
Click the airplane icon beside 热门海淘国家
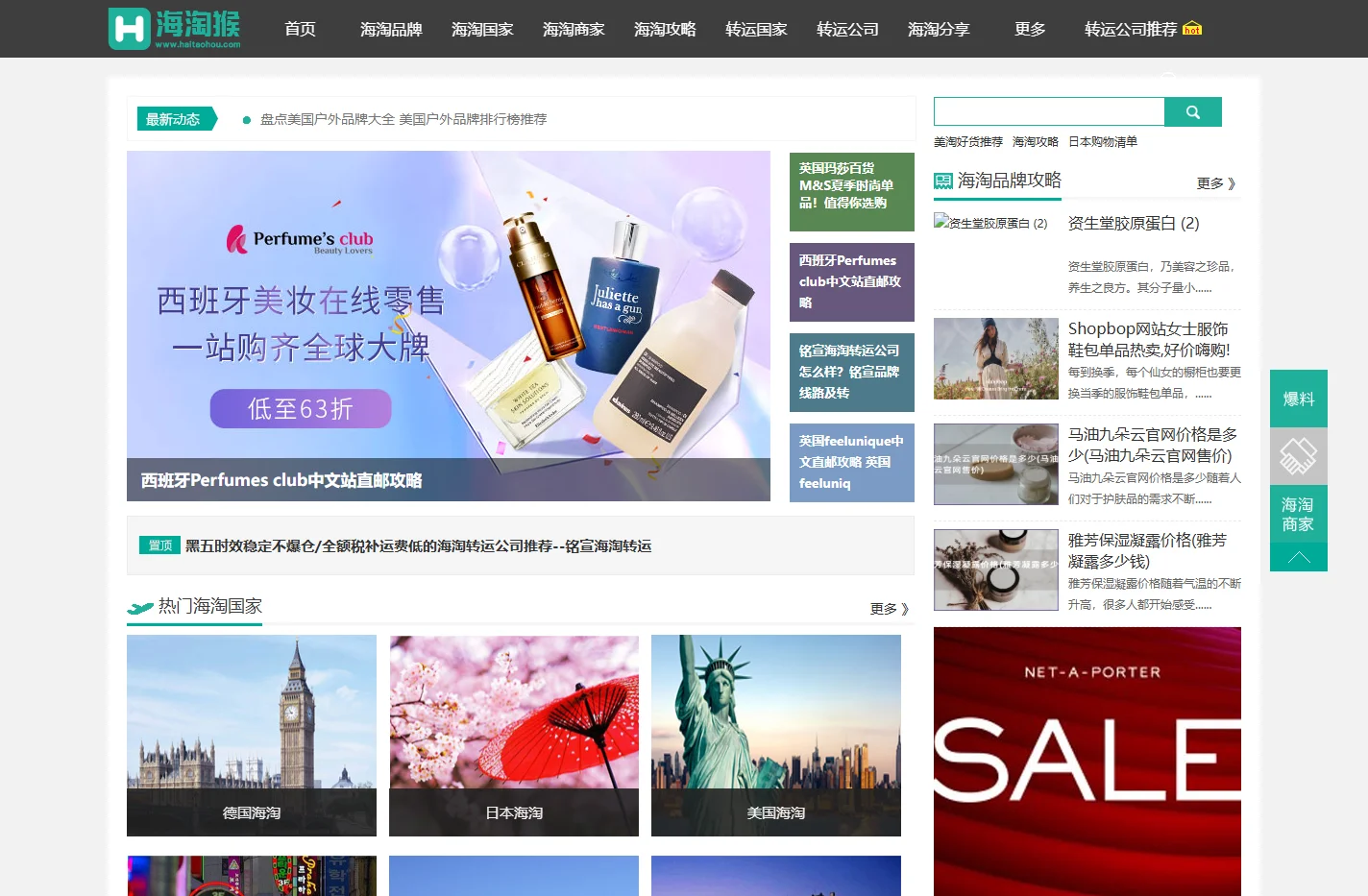pos(140,607)
